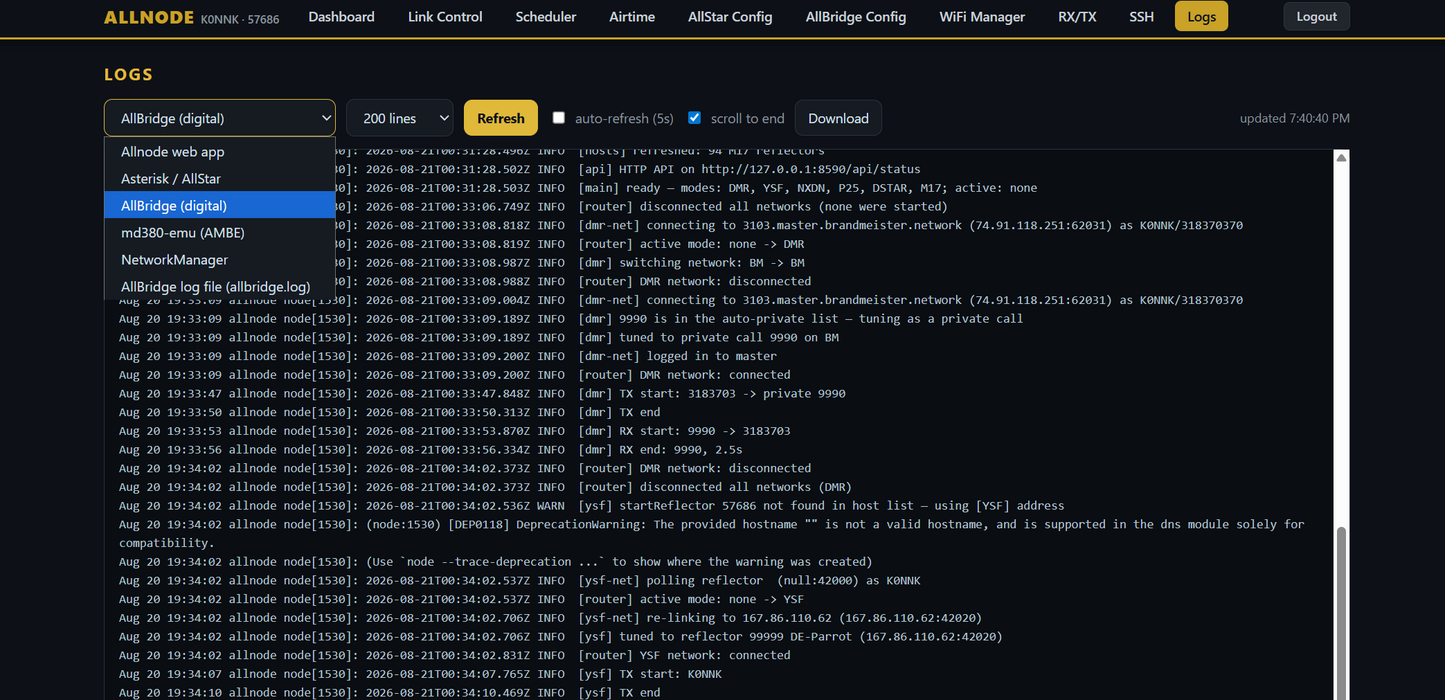Viewport: 1445px width, 700px height.
Task: Click the Logout button
Action: (1316, 17)
